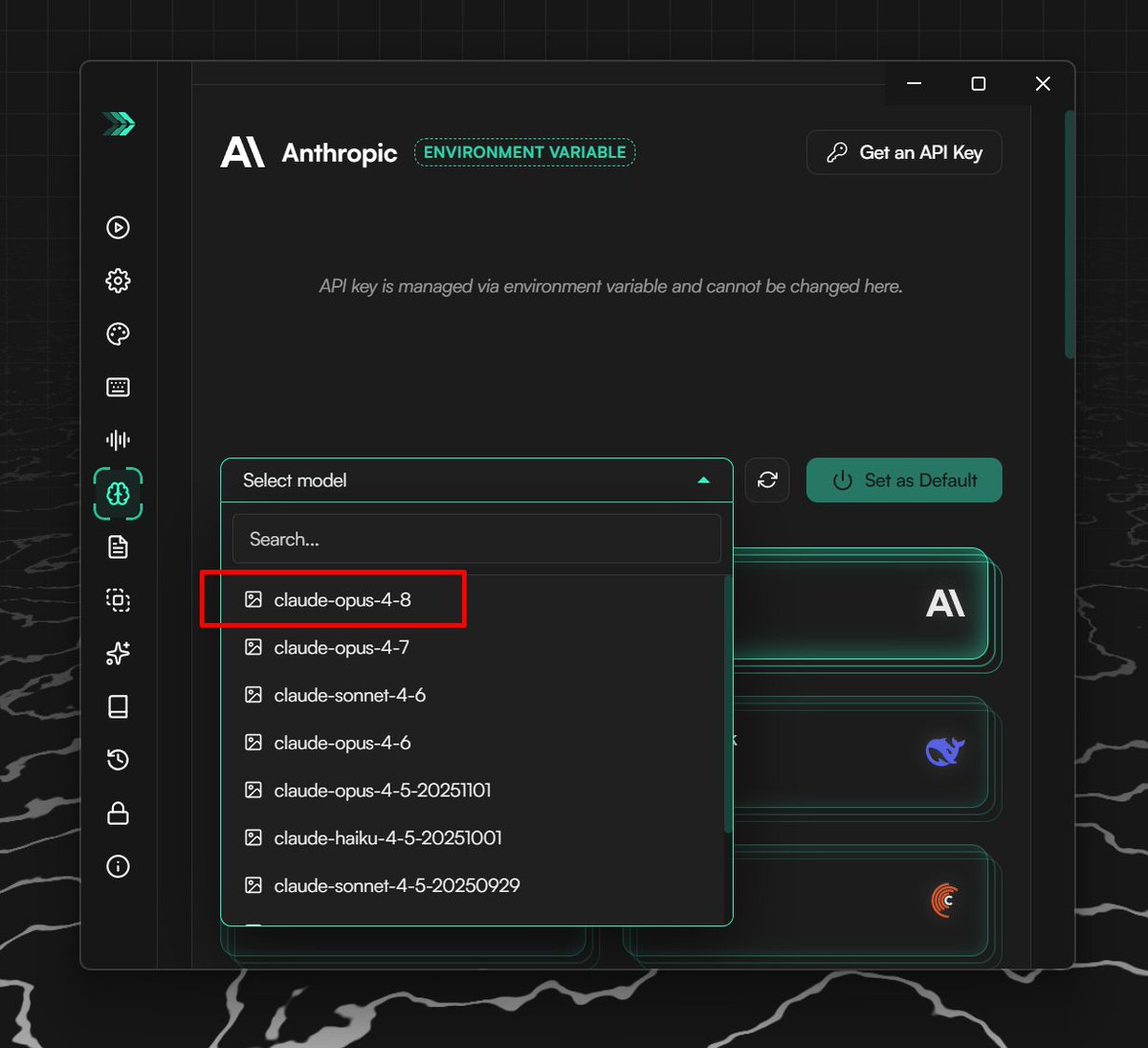Open the history clock sidebar icon
1148x1048 pixels.
[118, 760]
